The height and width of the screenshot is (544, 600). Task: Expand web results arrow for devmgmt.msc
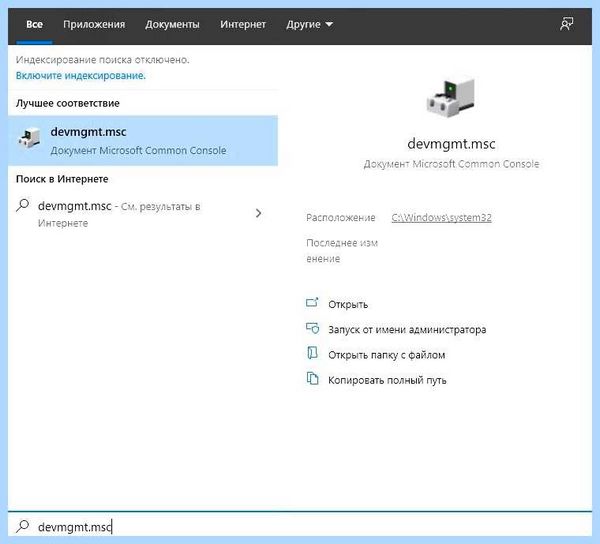259,213
